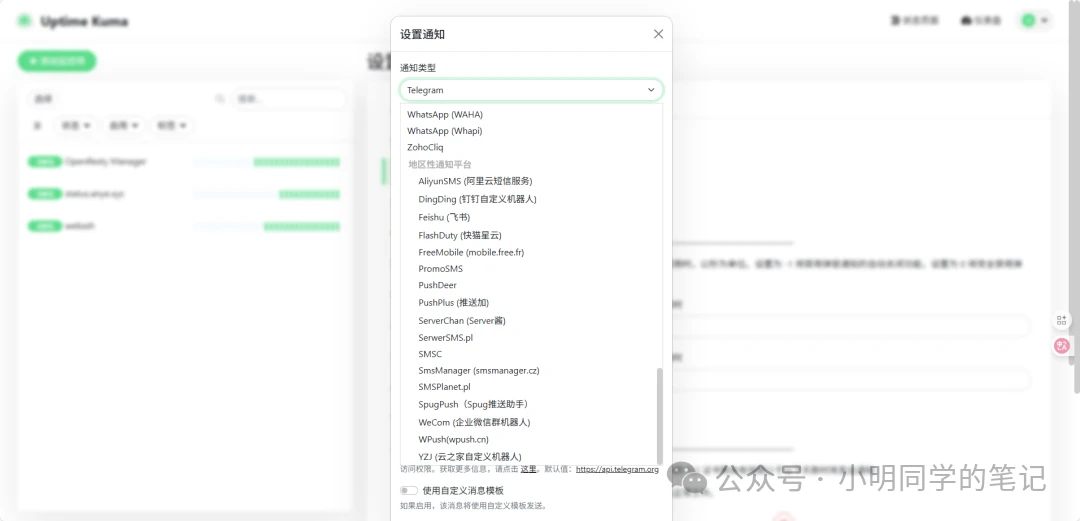The width and height of the screenshot is (1080, 521).
Task: Choose AliyunSMS (阿里云短信服务)
Action: (x=475, y=181)
